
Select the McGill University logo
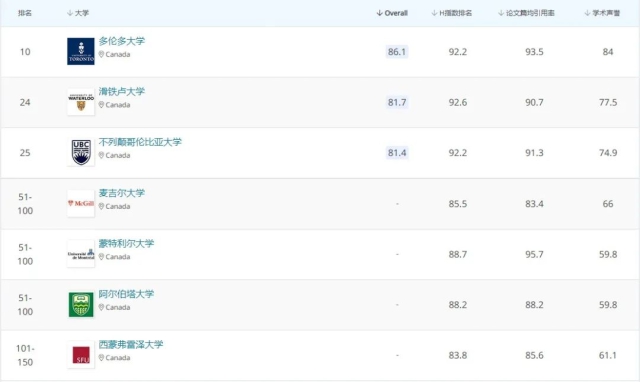[x=81, y=203]
